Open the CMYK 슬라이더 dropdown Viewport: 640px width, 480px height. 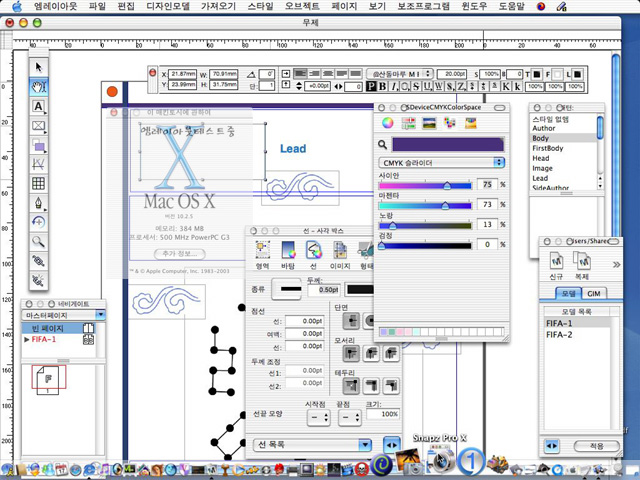[x=441, y=162]
